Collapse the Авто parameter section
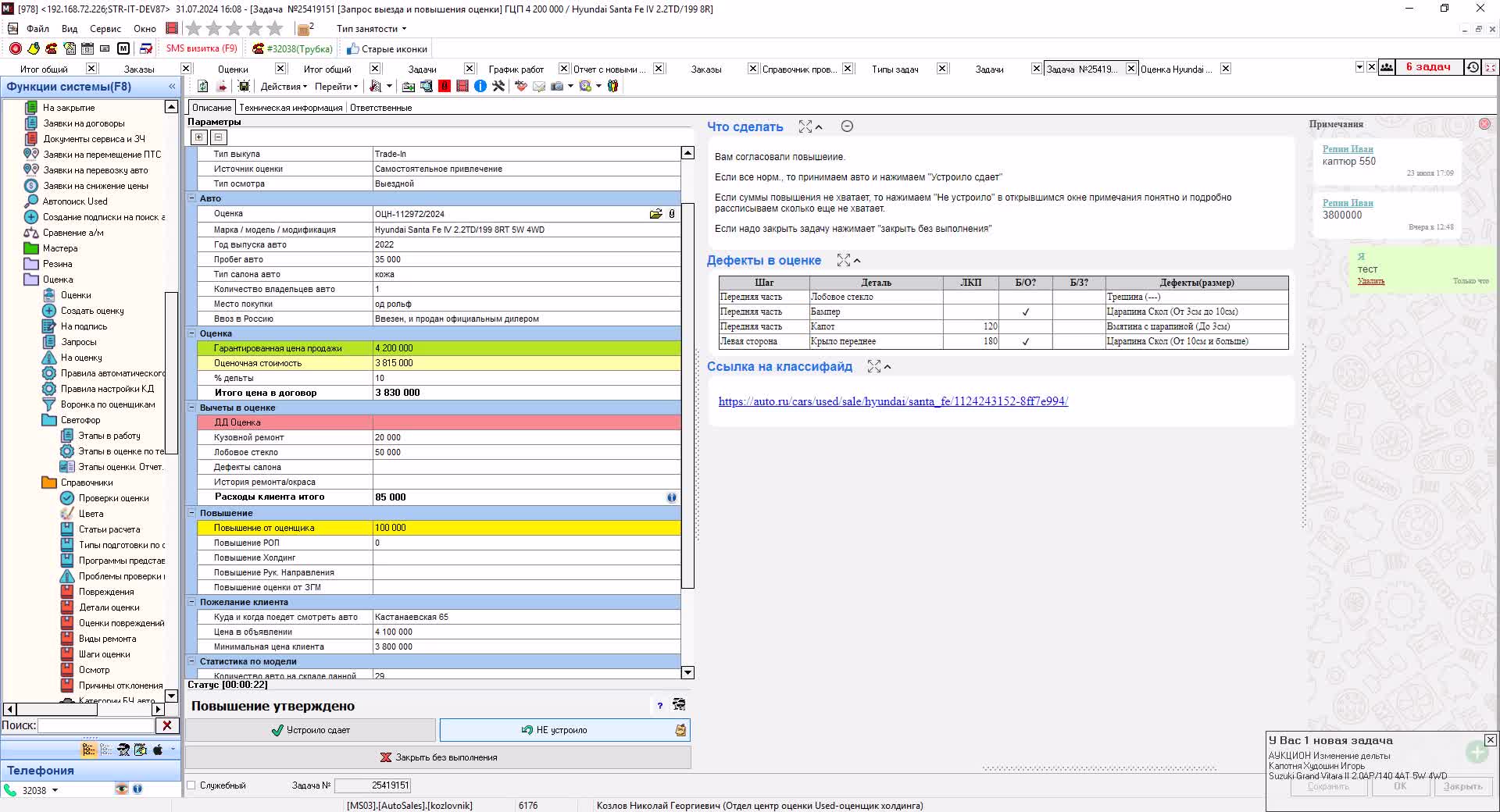Image resolution: width=1500 pixels, height=812 pixels. click(192, 198)
